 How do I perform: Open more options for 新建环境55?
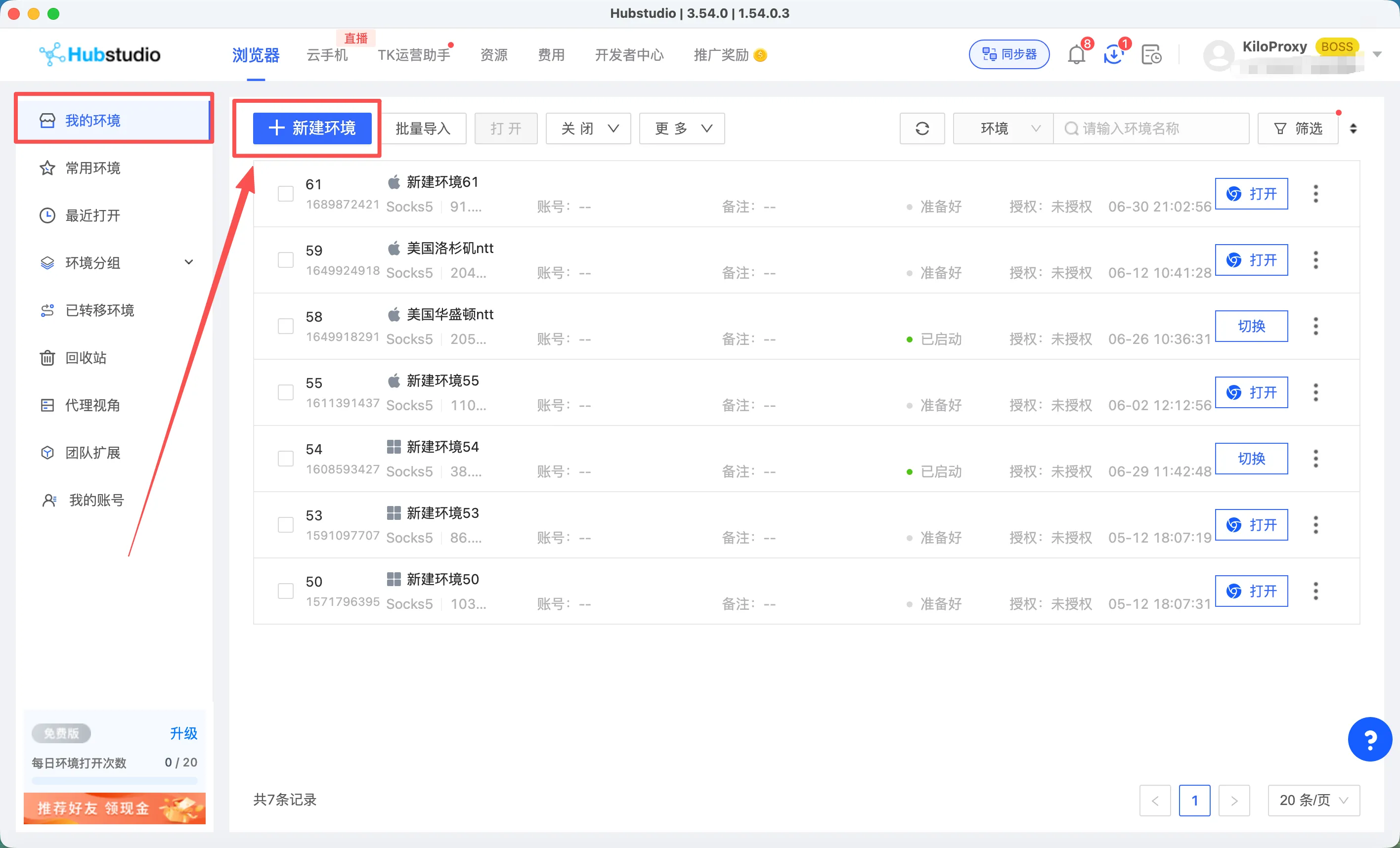click(1315, 392)
